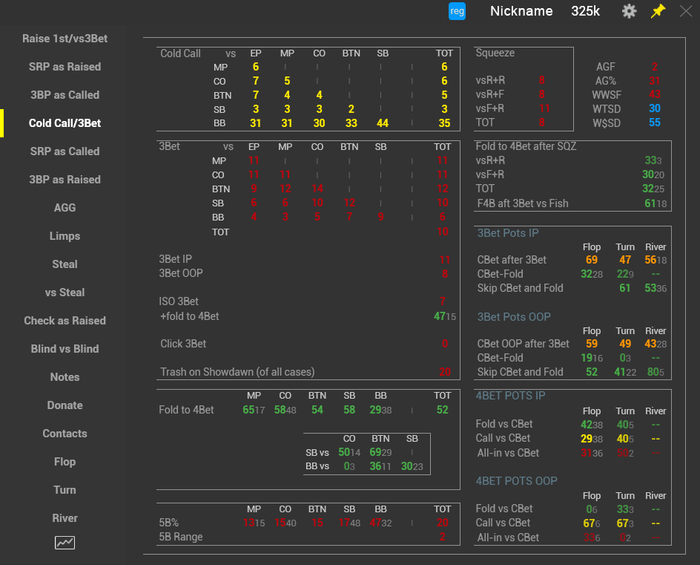Viewport: 700px width, 565px height.
Task: Open the AGG tab
Action: [65, 208]
